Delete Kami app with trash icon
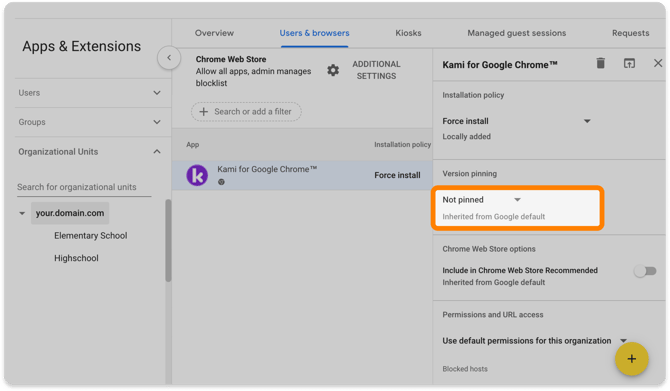670x391 pixels. pos(600,63)
